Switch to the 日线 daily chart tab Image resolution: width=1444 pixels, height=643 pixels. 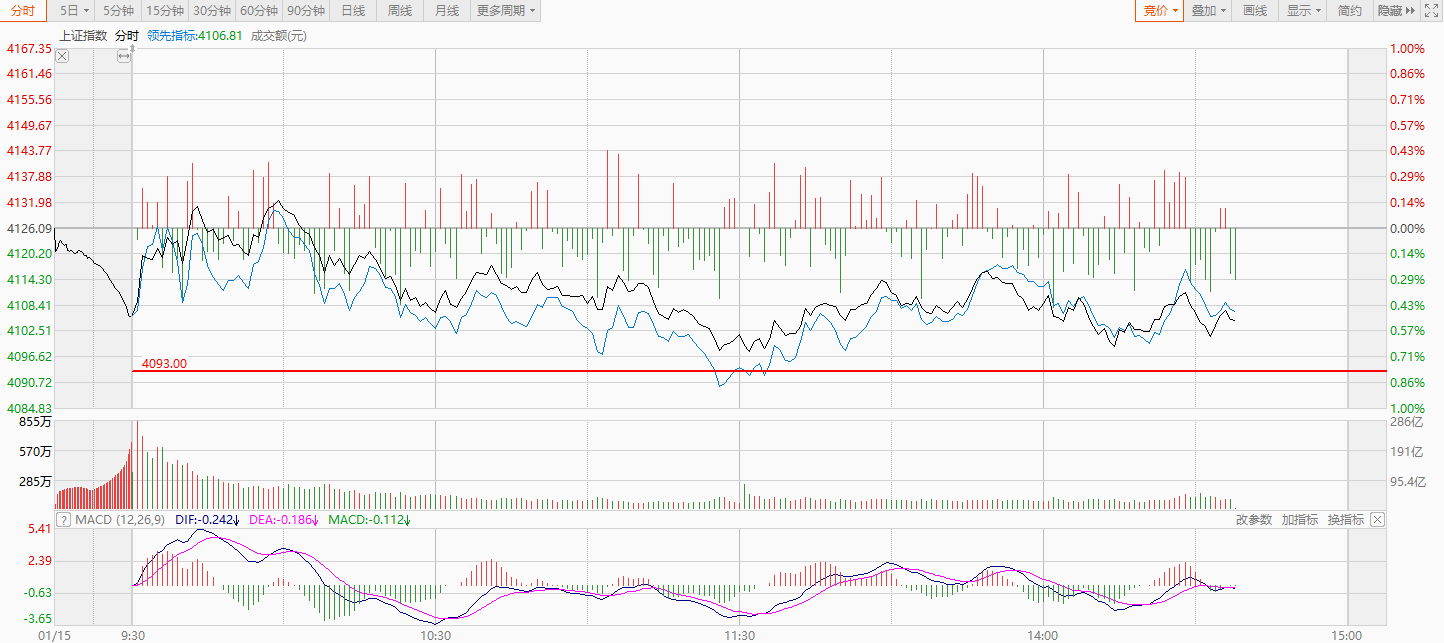click(353, 11)
